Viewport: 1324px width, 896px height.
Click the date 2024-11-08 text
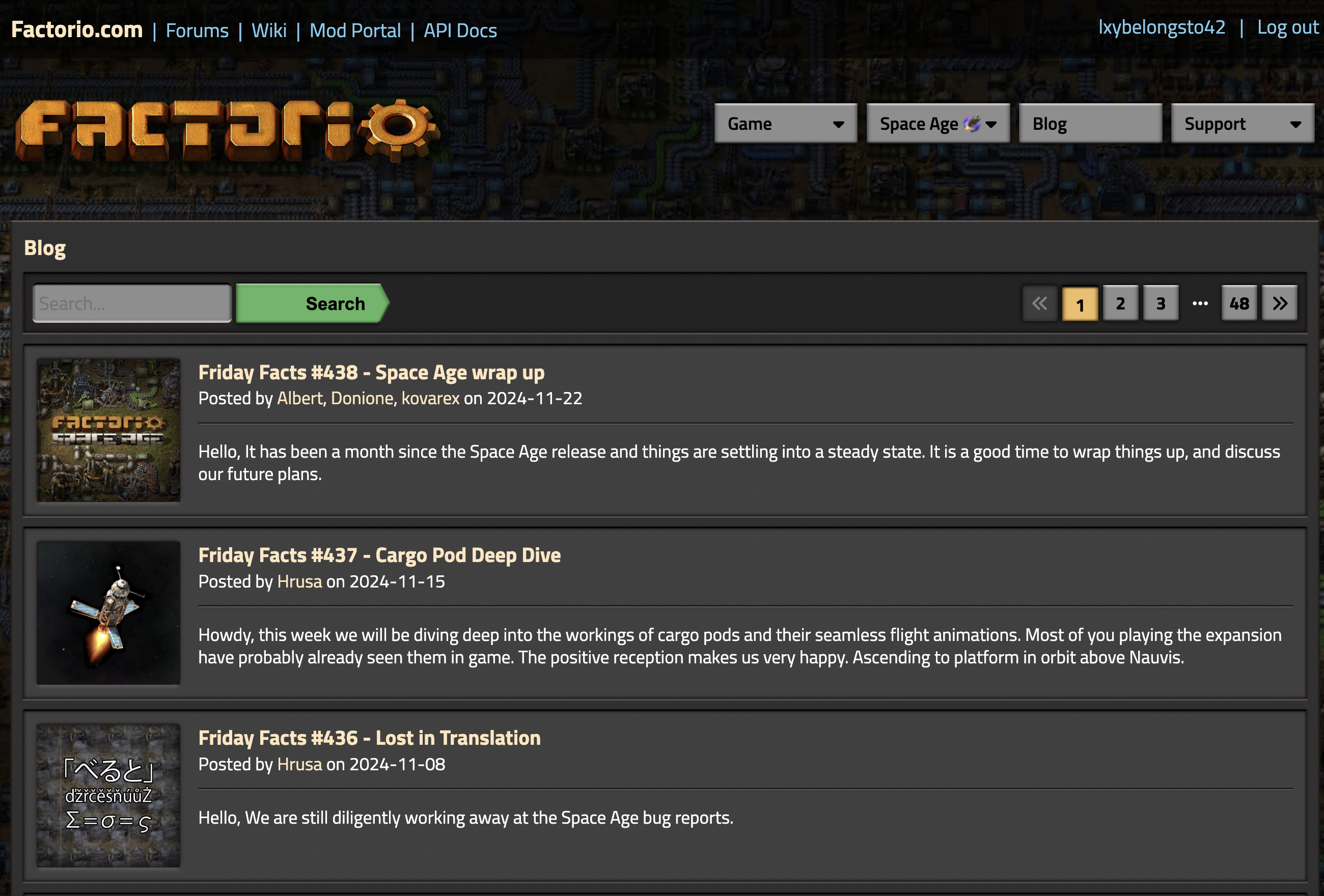click(397, 765)
